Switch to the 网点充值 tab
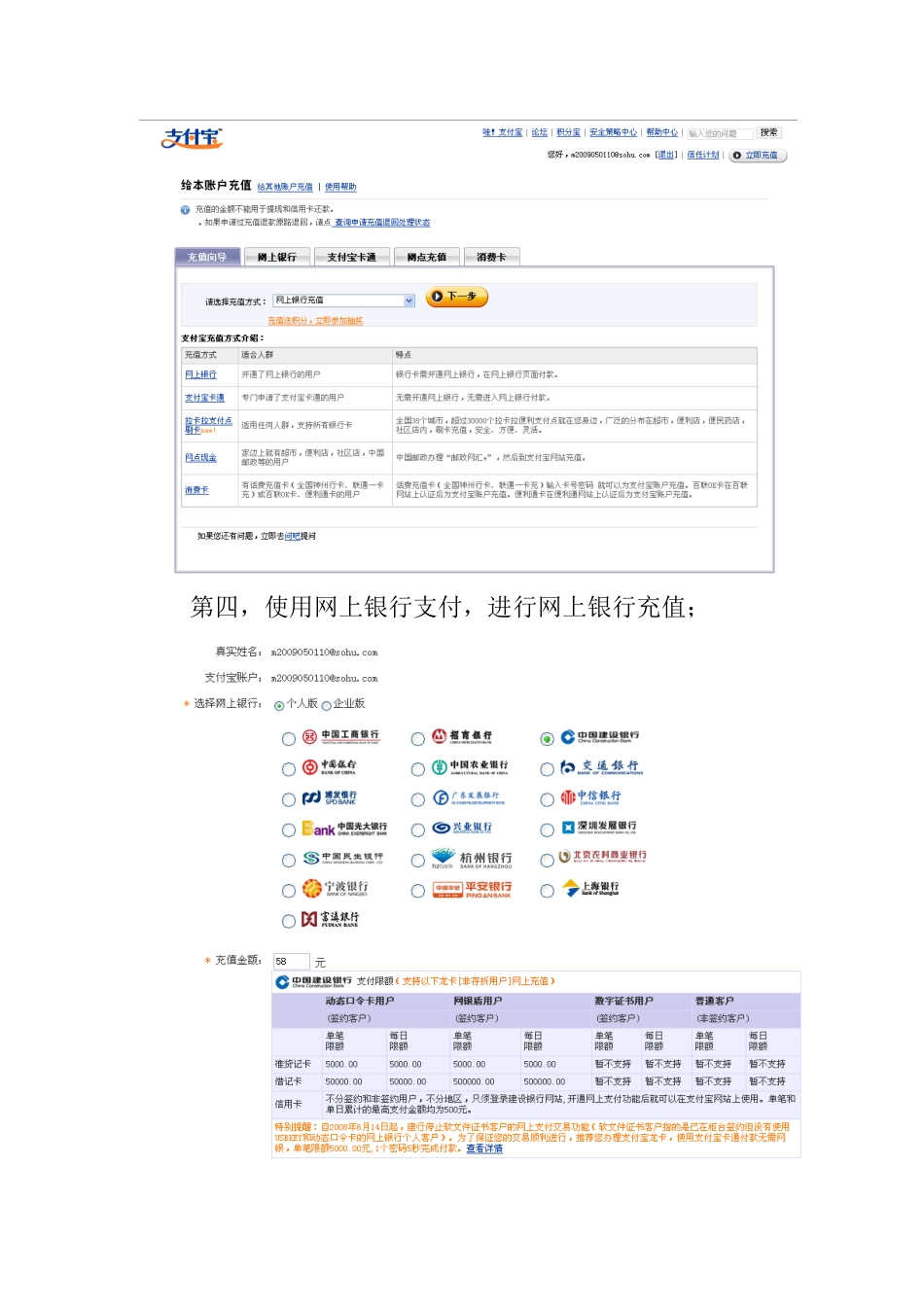Screen dimensions: 924x1307 coord(427,258)
